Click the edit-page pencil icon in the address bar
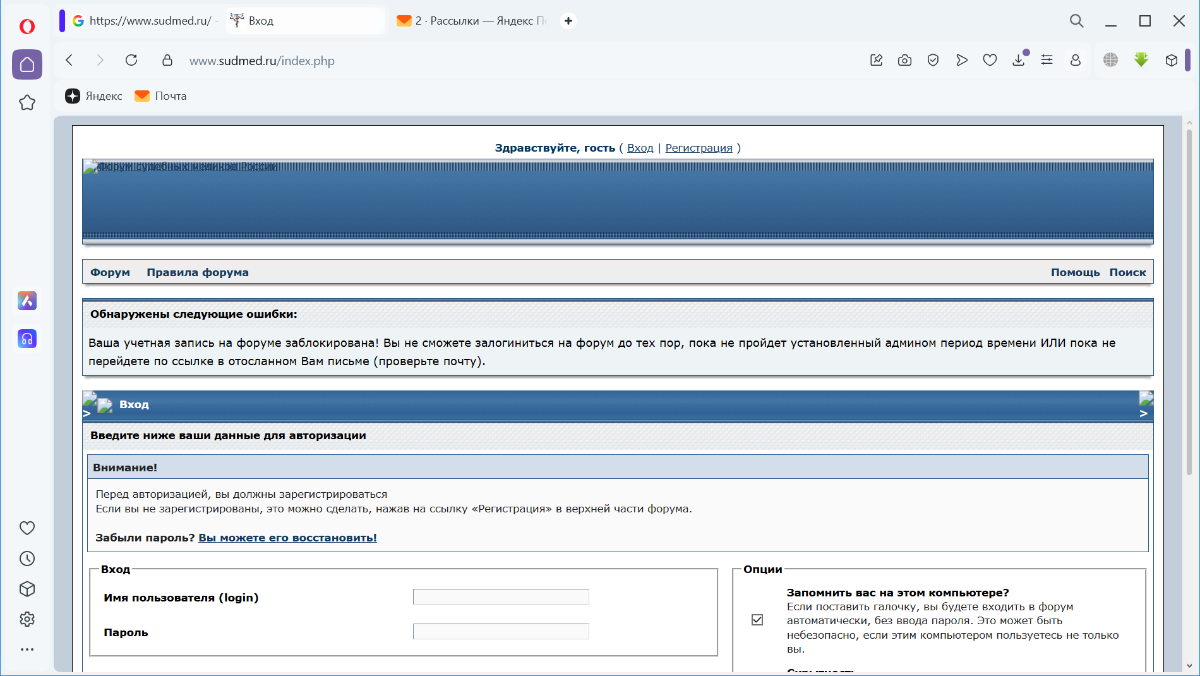This screenshot has height=676, width=1200. (x=876, y=60)
